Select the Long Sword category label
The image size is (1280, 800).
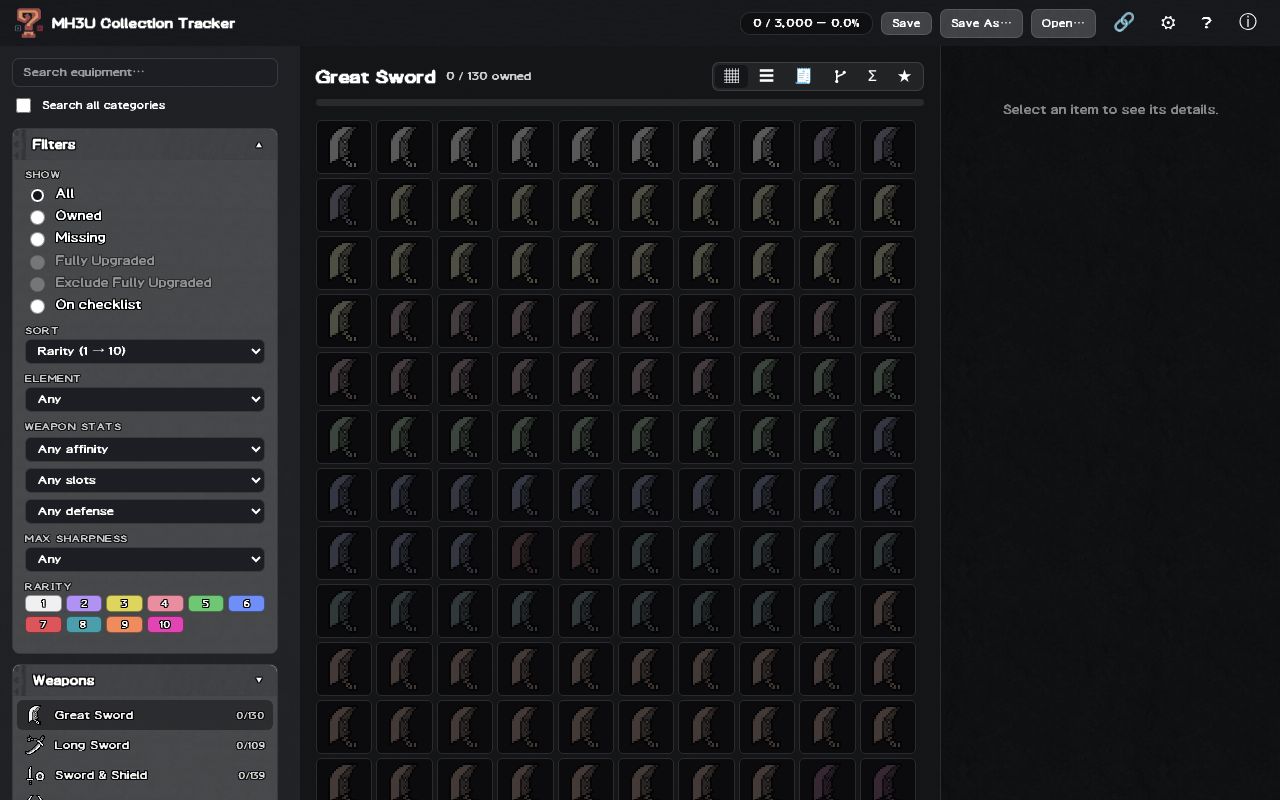[92, 745]
